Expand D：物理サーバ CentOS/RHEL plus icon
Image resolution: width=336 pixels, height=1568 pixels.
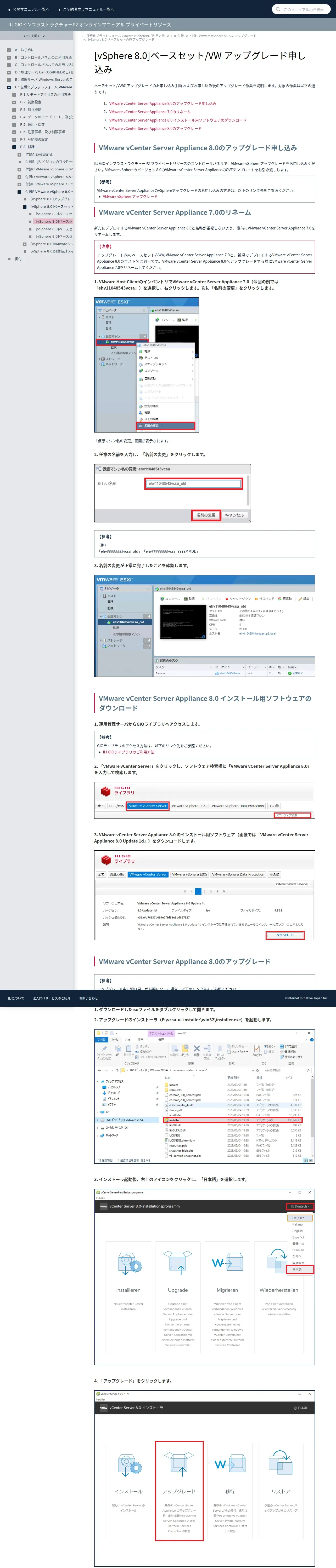click(9, 72)
